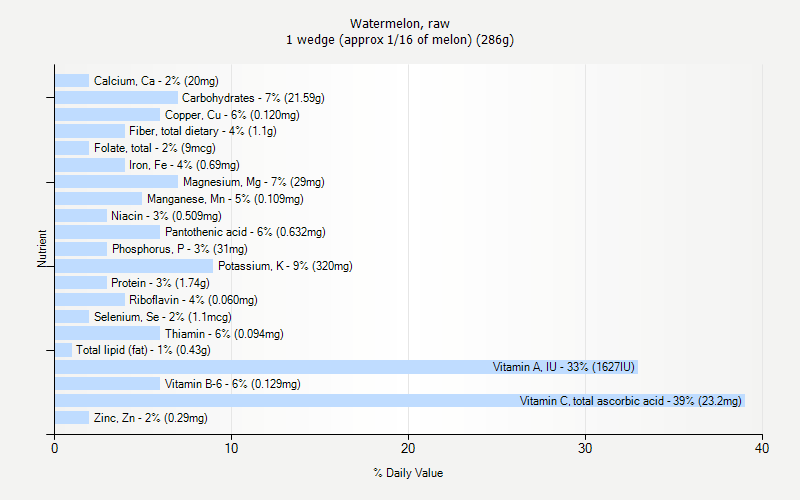This screenshot has height=500, width=800.
Task: Select the Carbohydrates 7% (21.59g) label
Action: click(x=253, y=97)
